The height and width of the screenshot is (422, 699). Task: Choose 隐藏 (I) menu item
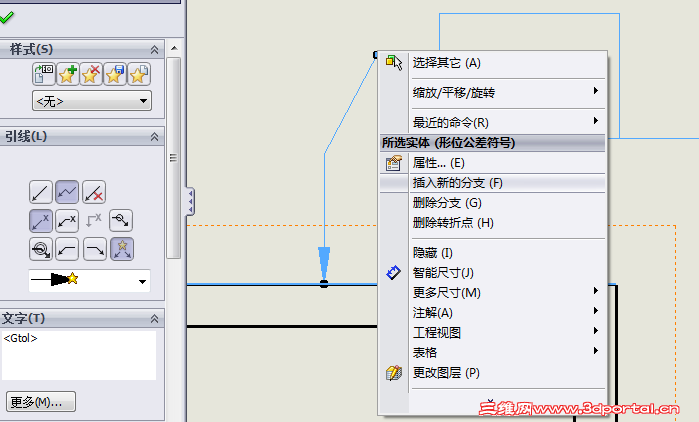493,253
